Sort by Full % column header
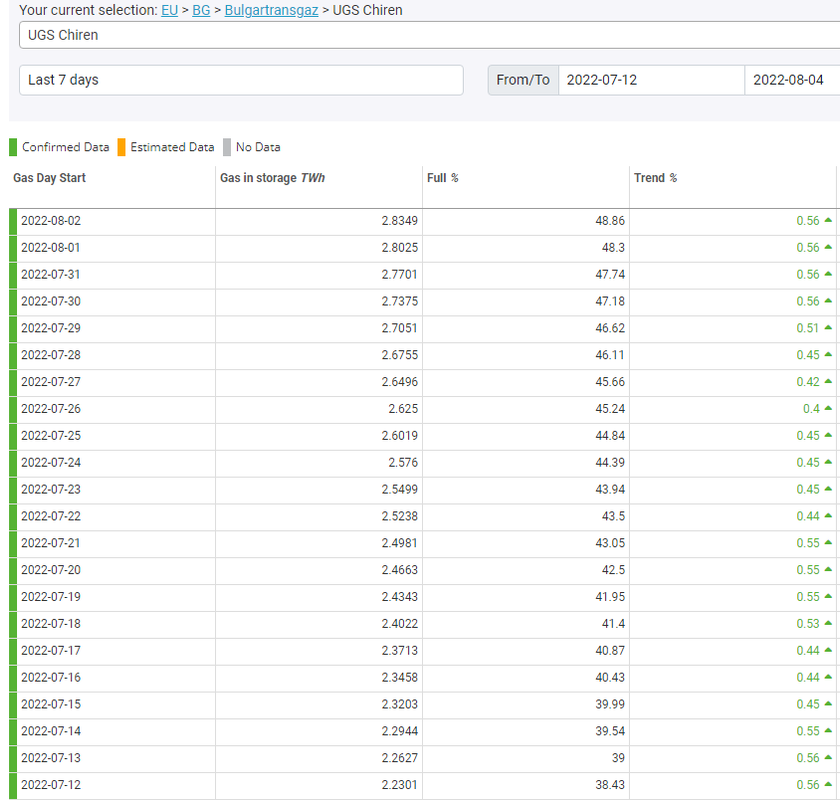This screenshot has height=800, width=840. click(442, 178)
